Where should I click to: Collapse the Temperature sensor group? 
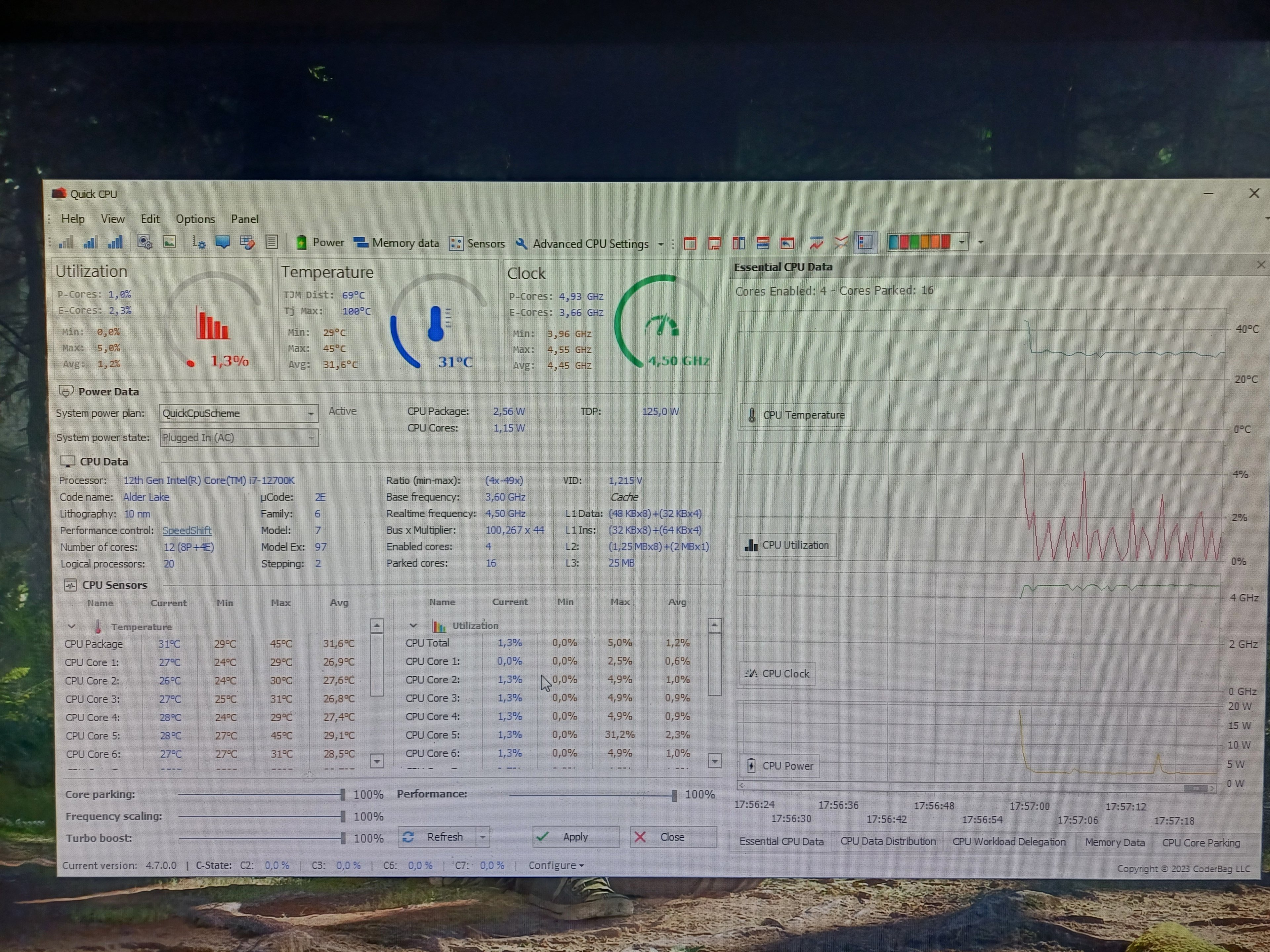(x=72, y=626)
